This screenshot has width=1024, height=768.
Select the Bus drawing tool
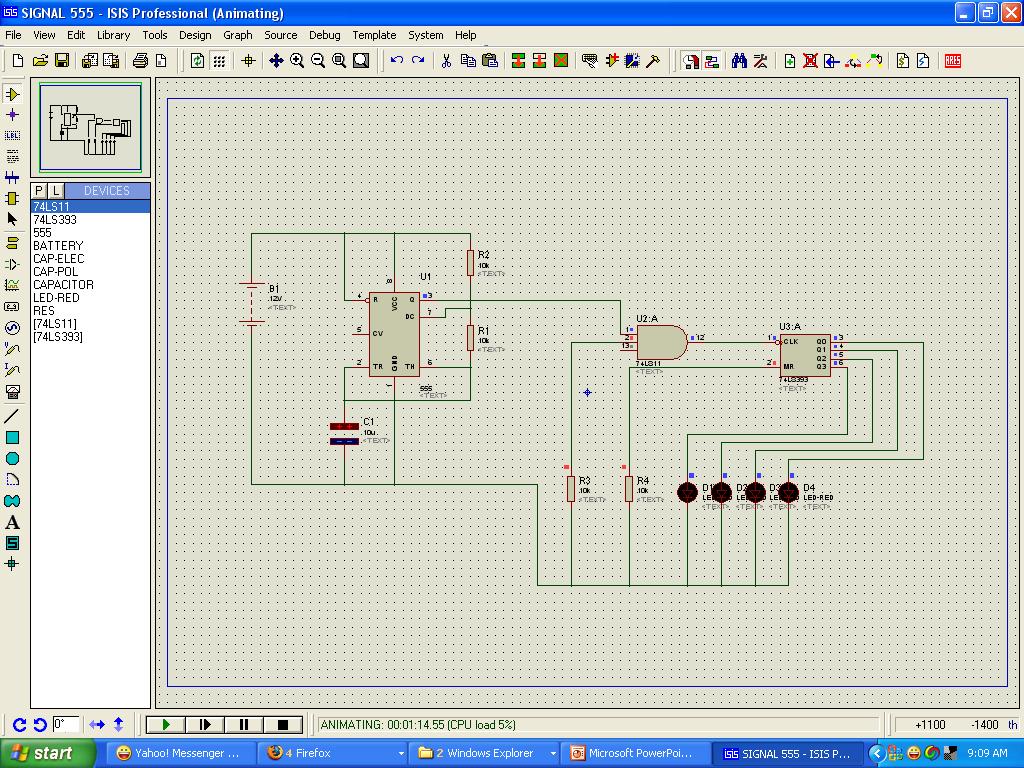coord(12,177)
